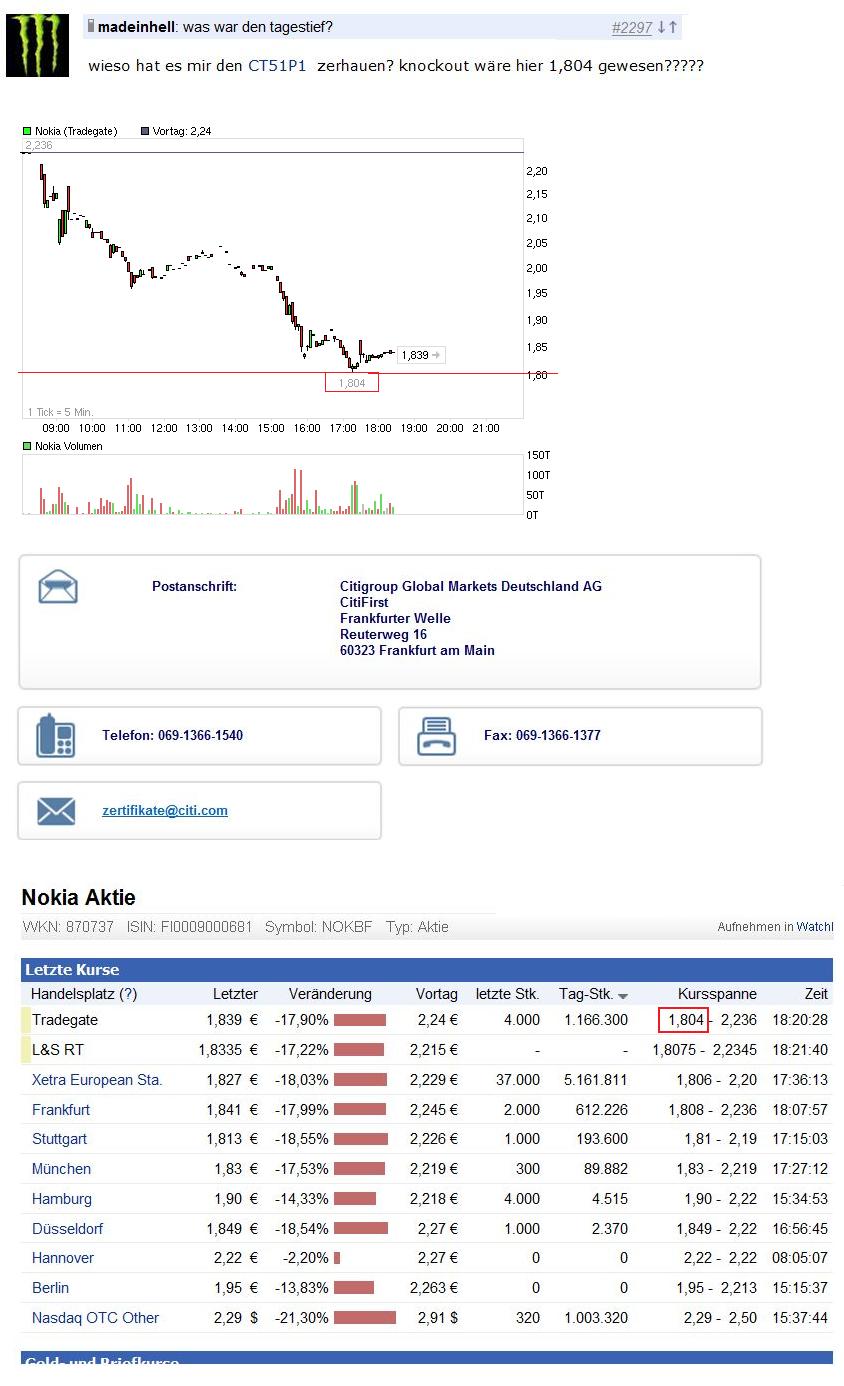
Task: Click the Nokia Volumen legend marker
Action: 27,446
